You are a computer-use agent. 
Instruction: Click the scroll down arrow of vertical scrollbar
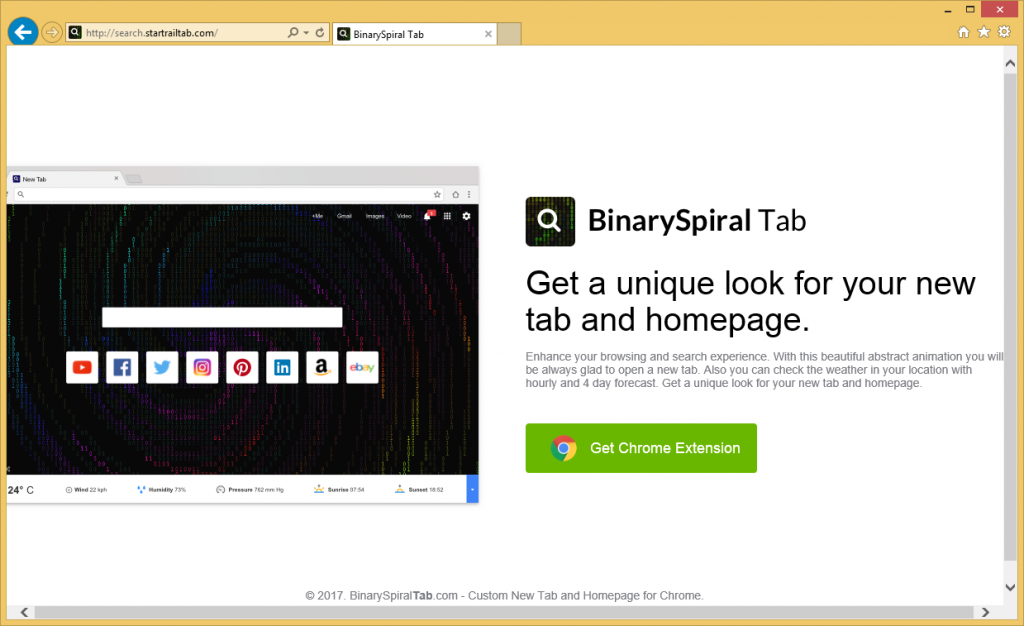[x=1010, y=587]
